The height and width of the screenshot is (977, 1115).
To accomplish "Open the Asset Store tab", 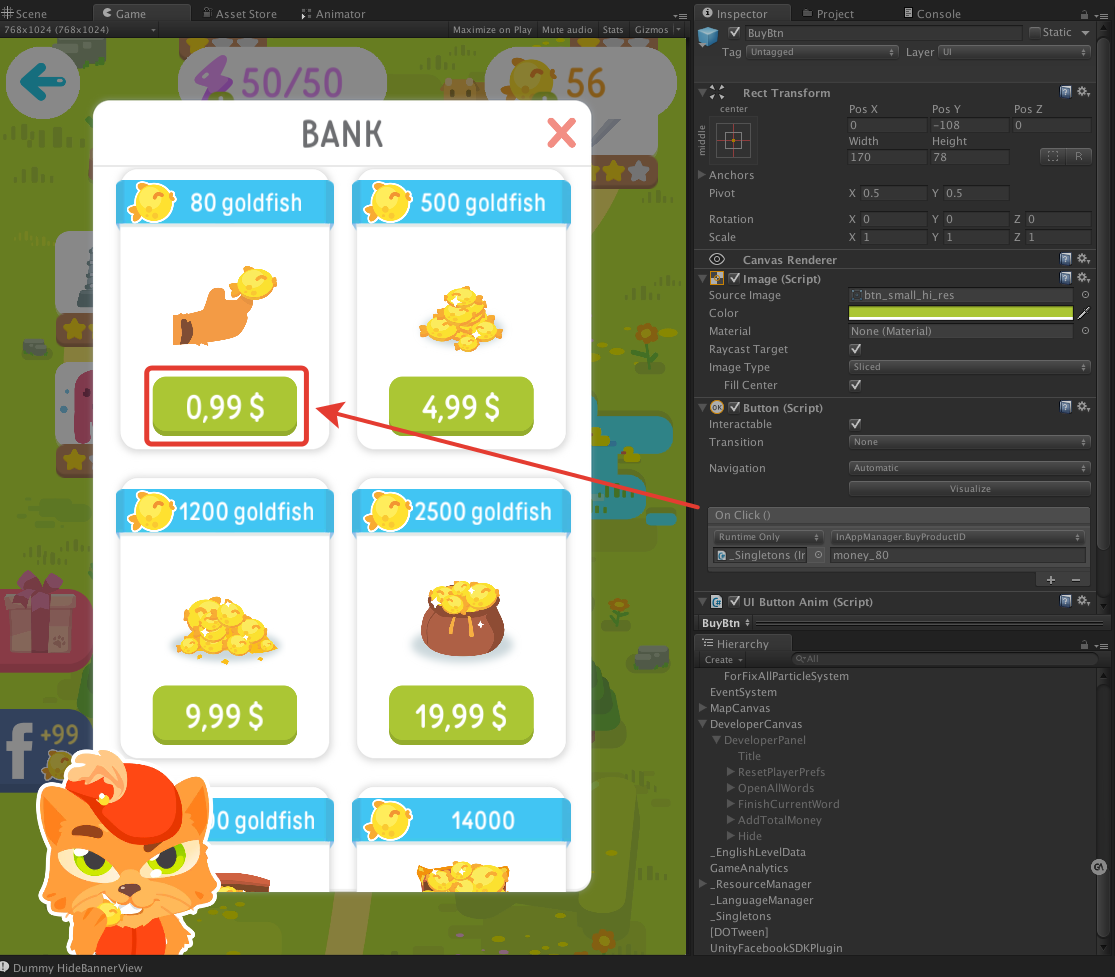I will tap(240, 14).
